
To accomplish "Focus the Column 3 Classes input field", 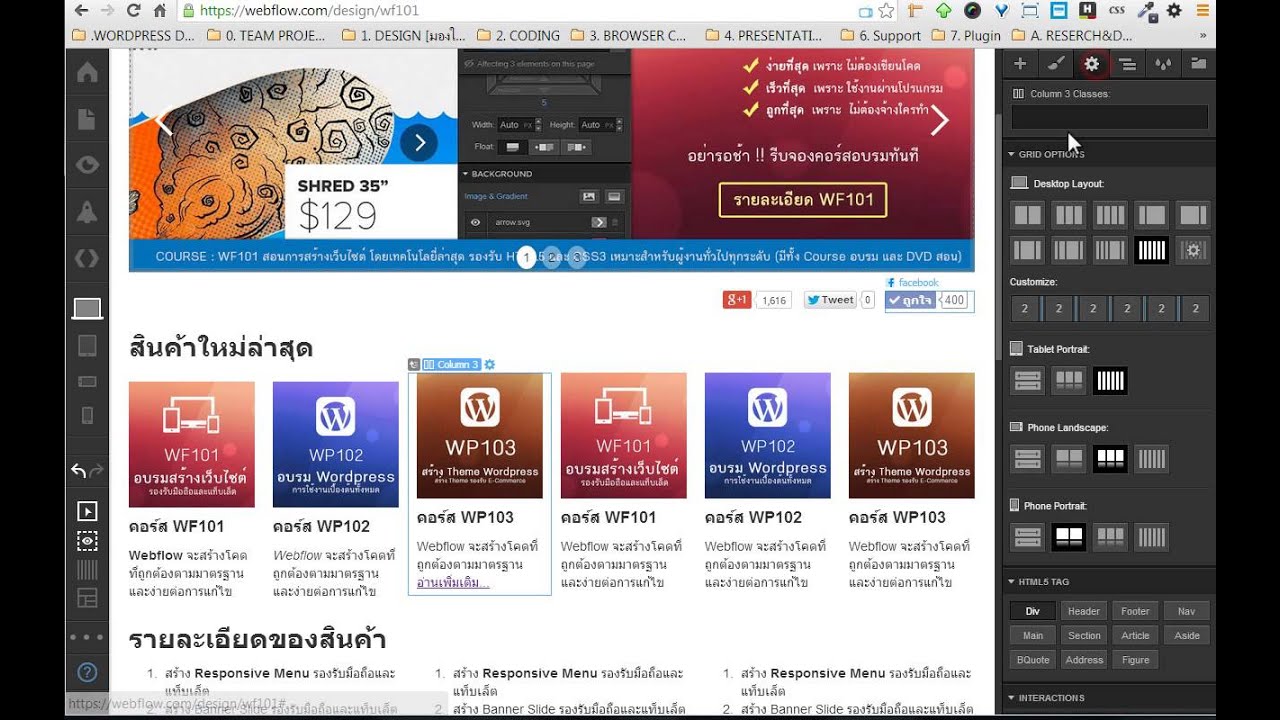I will [x=1109, y=117].
